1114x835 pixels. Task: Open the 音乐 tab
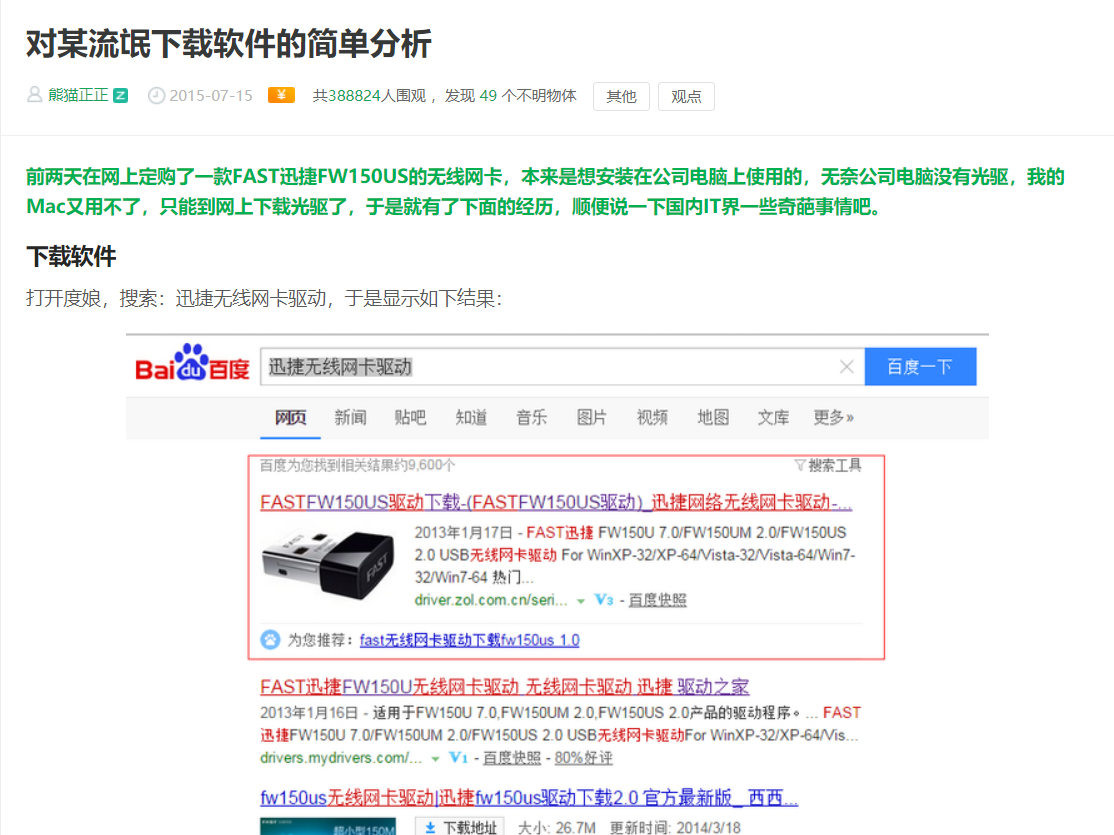(x=531, y=417)
